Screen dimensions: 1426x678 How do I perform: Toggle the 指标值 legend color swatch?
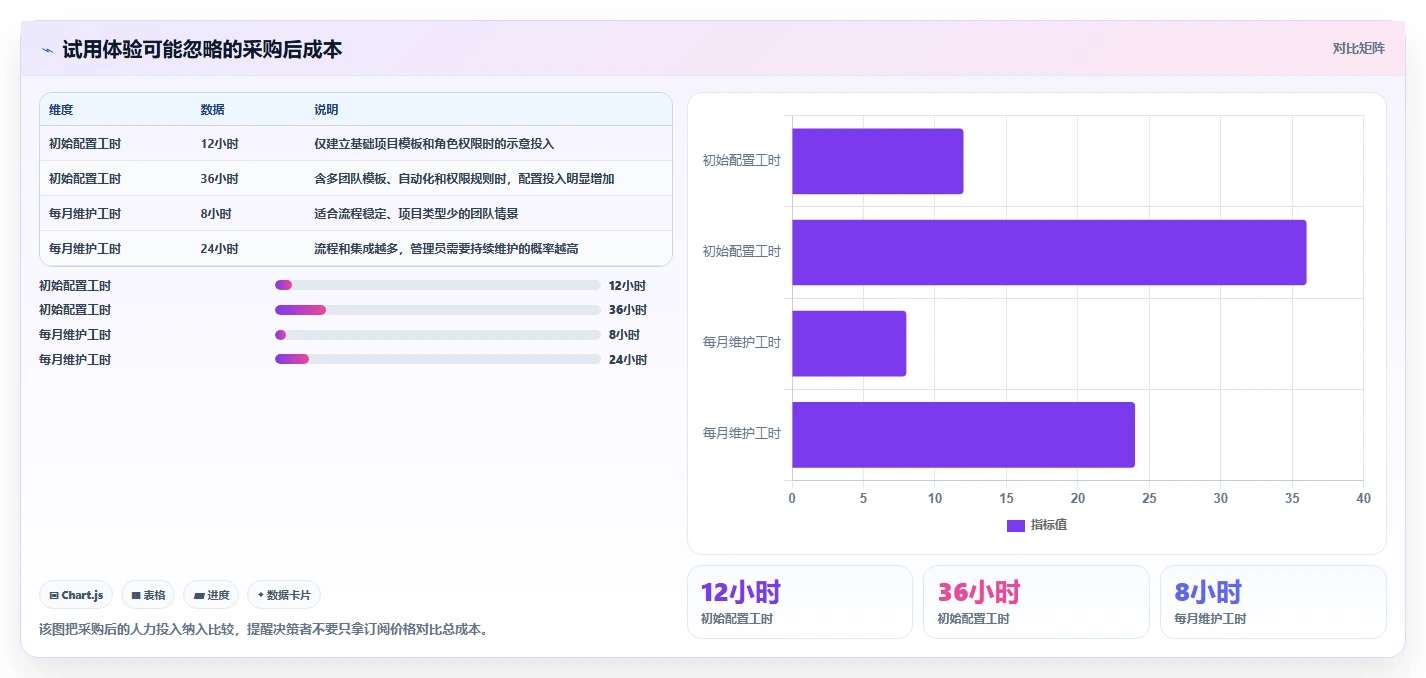pos(1016,525)
